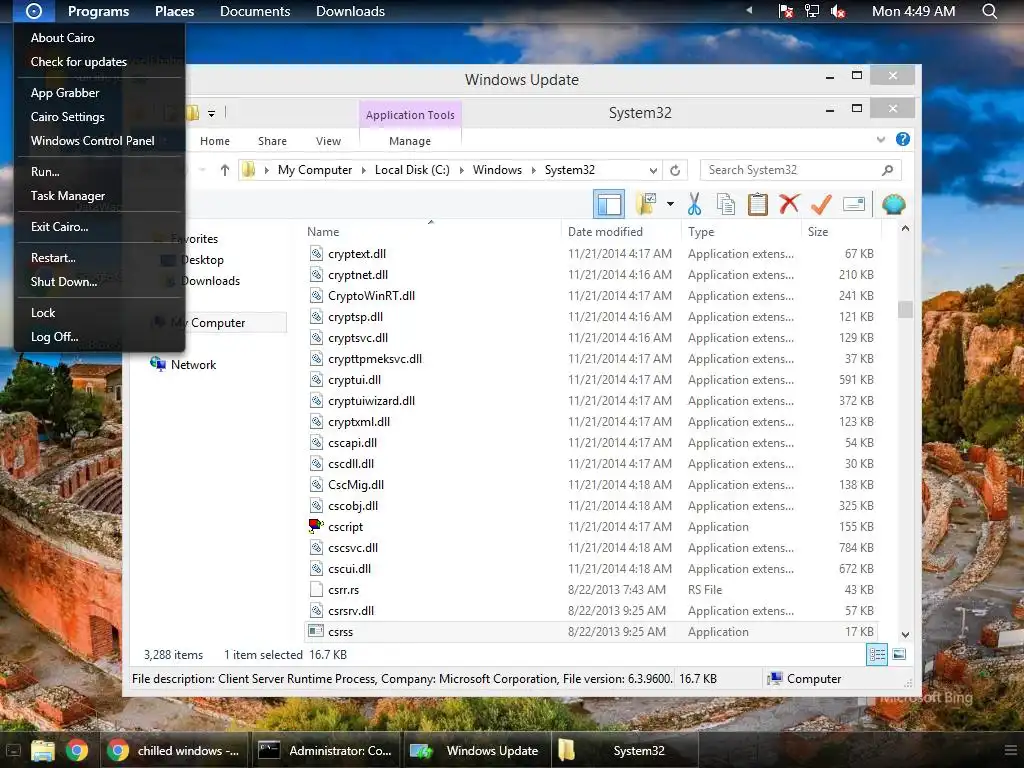The image size is (1024, 768).
Task: Expand Windows breadcrumb arrow before System32
Action: tap(534, 170)
